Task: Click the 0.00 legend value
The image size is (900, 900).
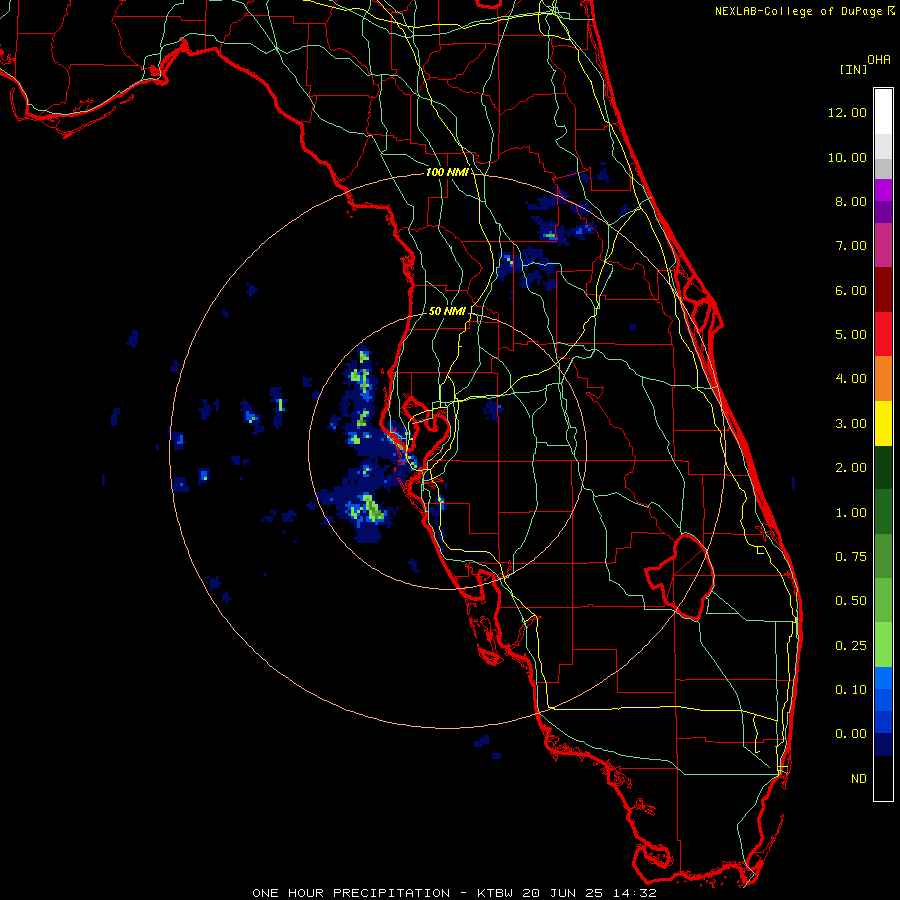Action: point(851,734)
